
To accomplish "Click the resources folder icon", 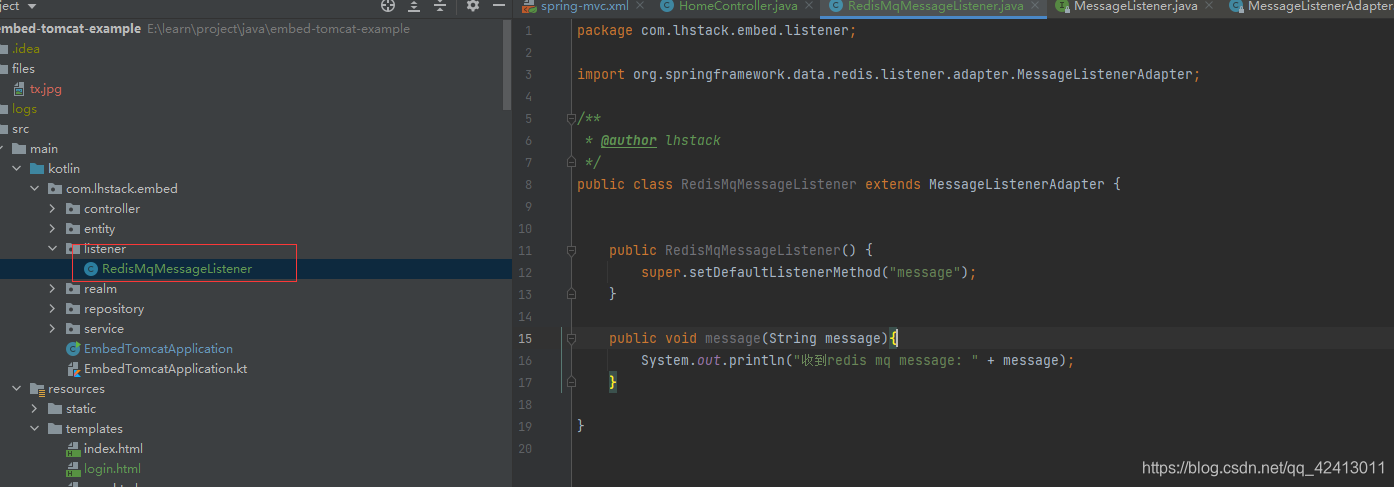I will 37,389.
